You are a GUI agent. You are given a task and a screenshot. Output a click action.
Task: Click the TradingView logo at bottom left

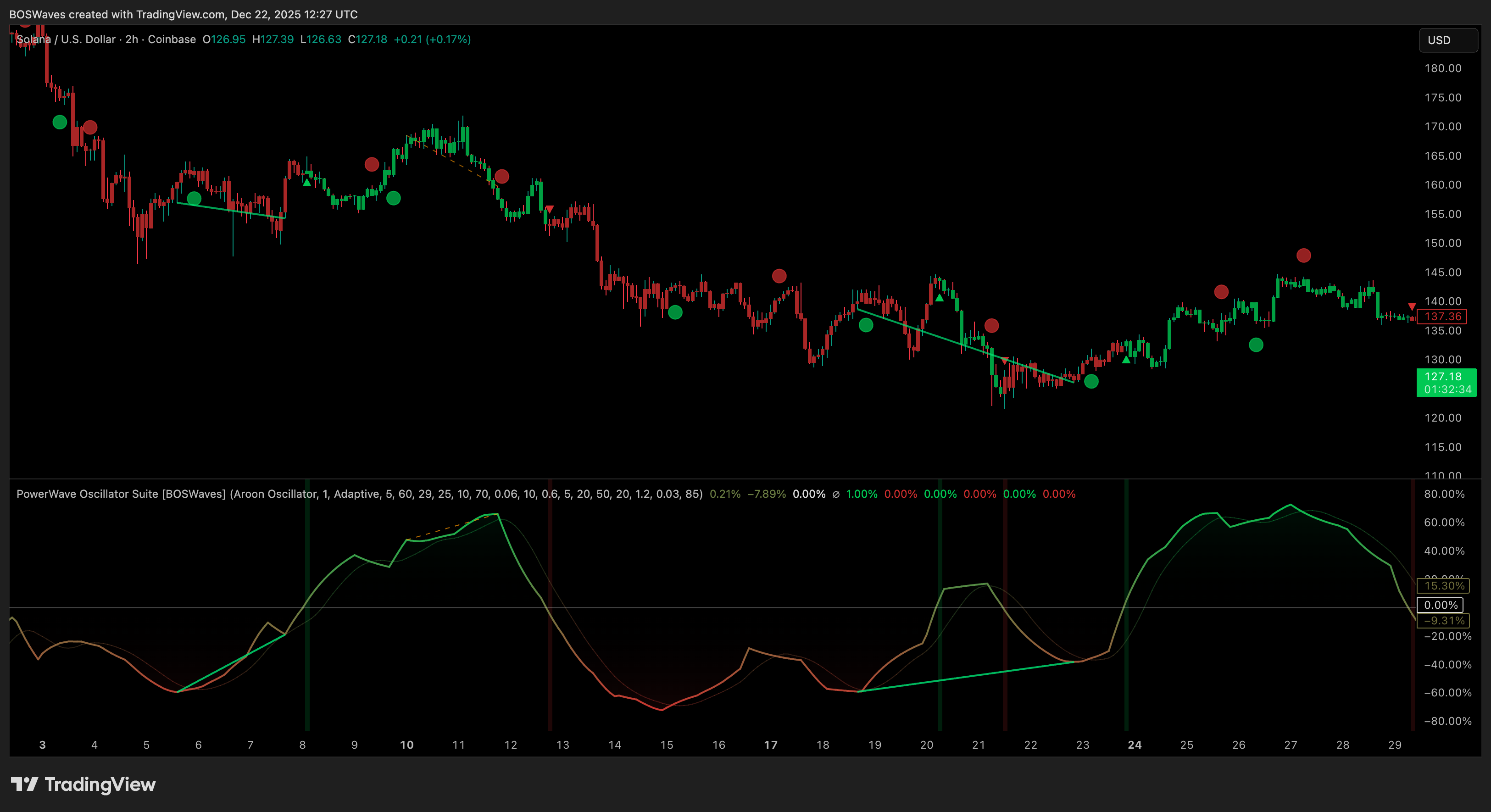coord(83,784)
